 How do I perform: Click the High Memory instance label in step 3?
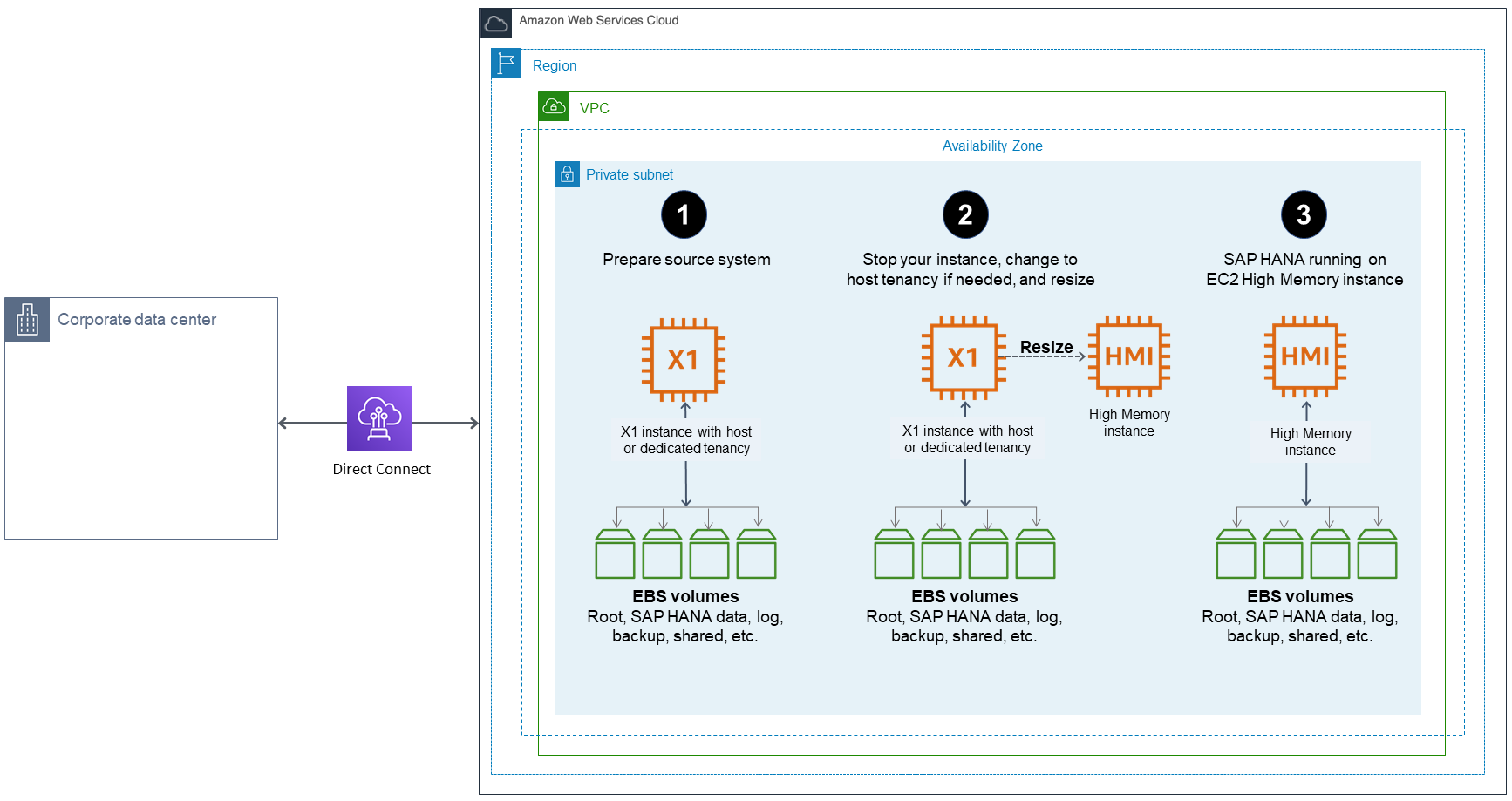point(1310,442)
